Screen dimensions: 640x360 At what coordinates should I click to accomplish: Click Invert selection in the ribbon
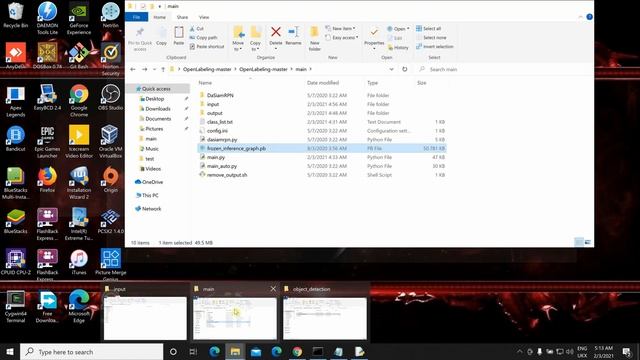click(435, 47)
